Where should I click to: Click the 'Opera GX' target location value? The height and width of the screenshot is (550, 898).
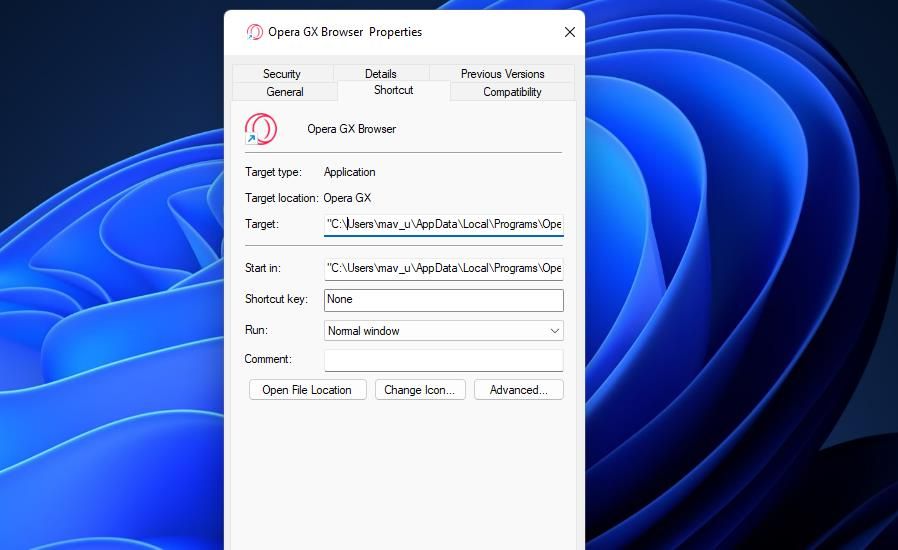(x=347, y=198)
